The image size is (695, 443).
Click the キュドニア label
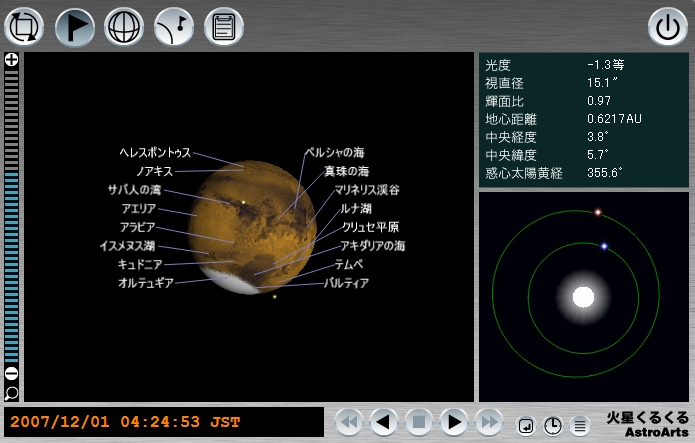(140, 264)
